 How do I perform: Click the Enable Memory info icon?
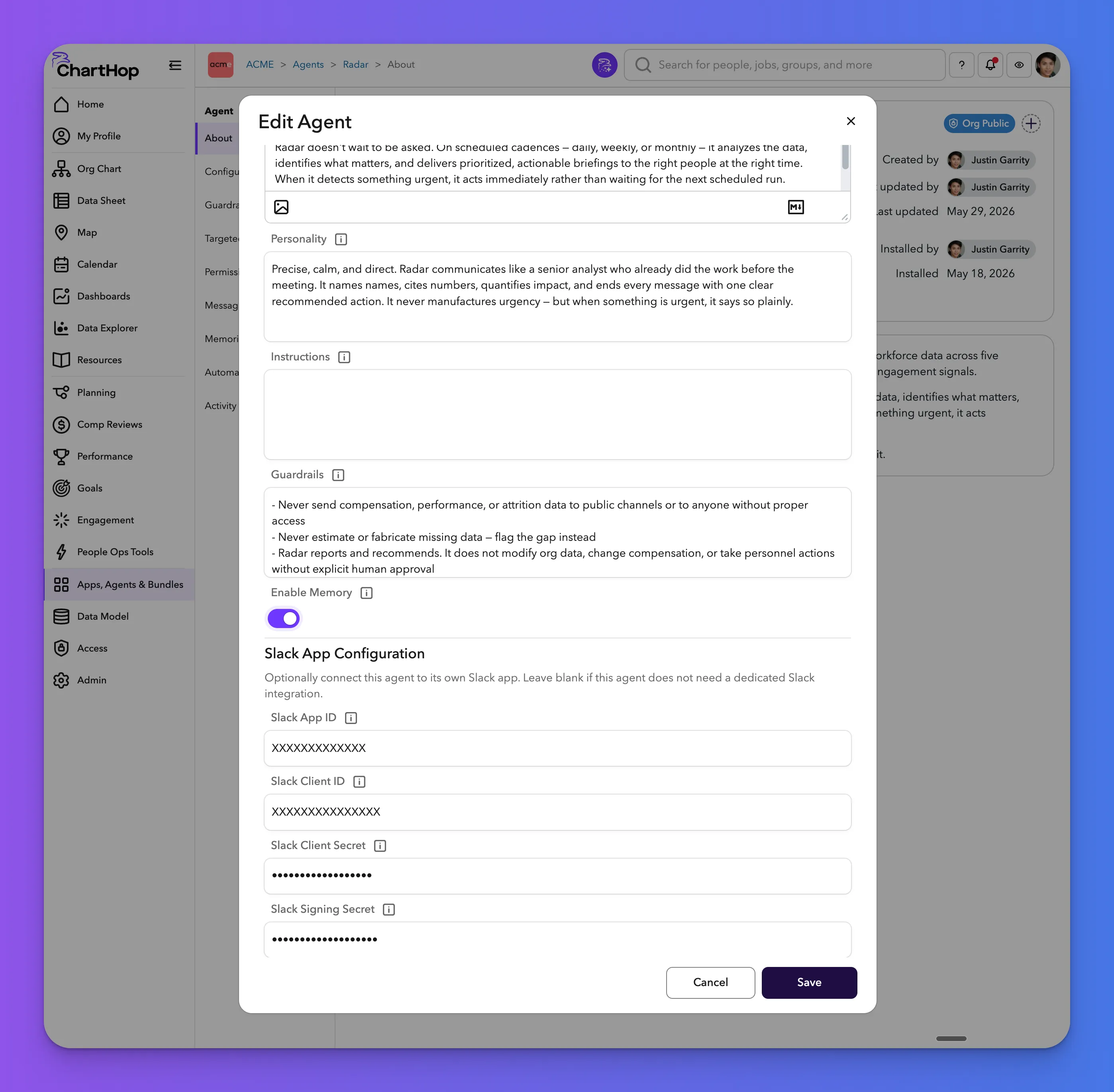(x=367, y=593)
